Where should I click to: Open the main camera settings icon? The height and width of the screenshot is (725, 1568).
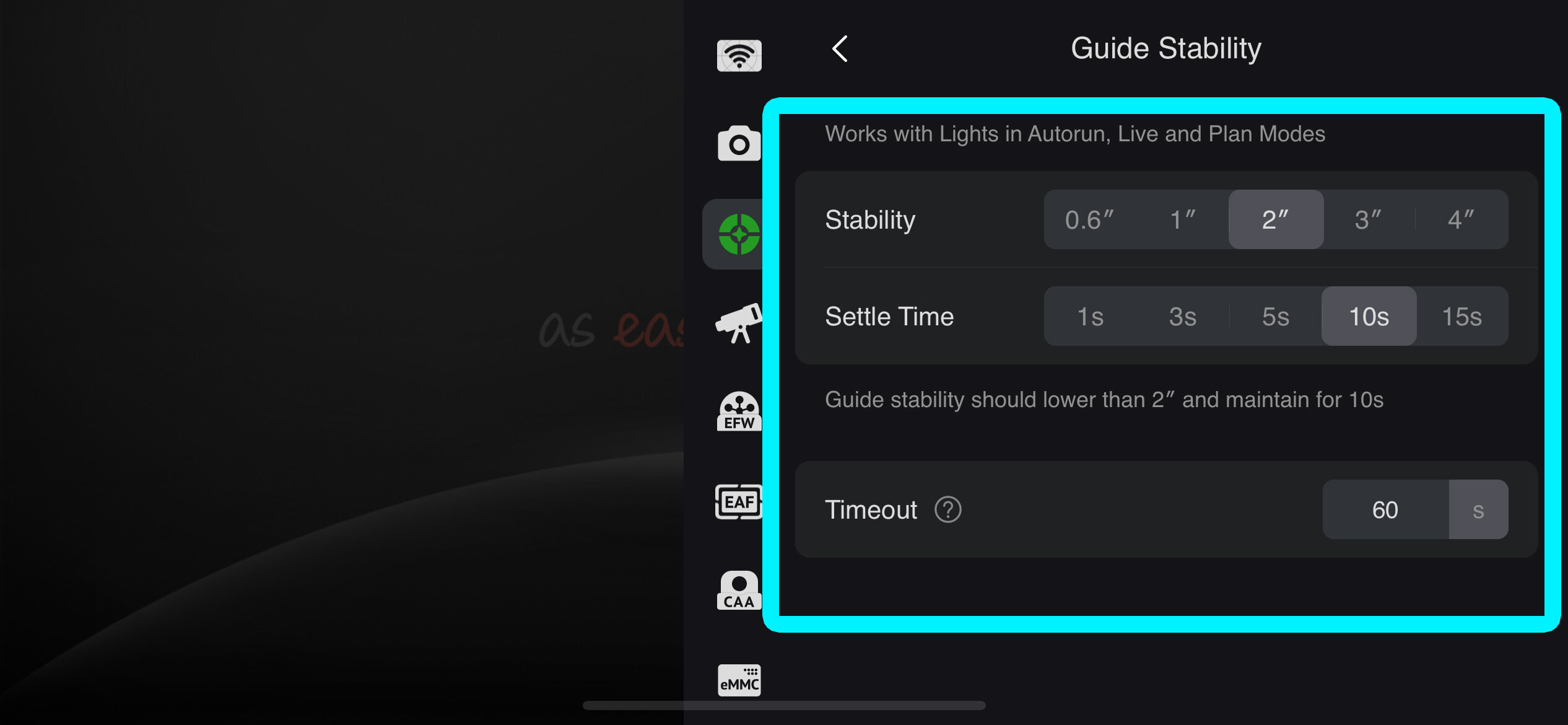coord(739,144)
